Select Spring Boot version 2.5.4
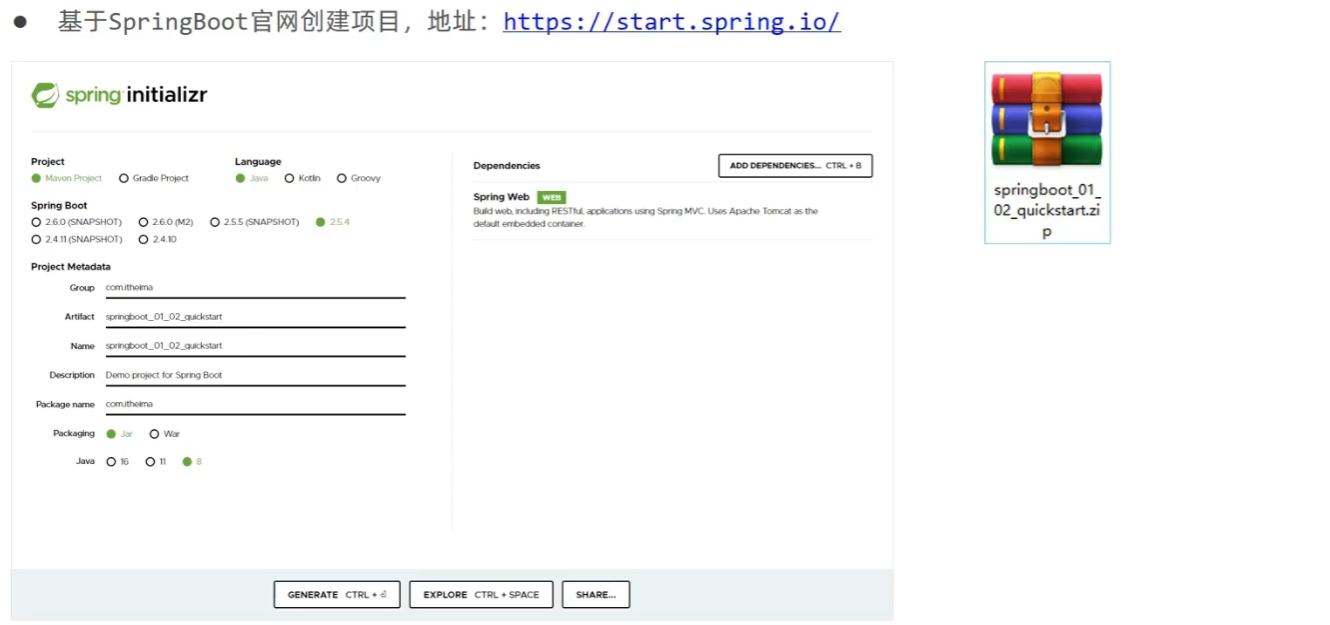 pos(320,222)
